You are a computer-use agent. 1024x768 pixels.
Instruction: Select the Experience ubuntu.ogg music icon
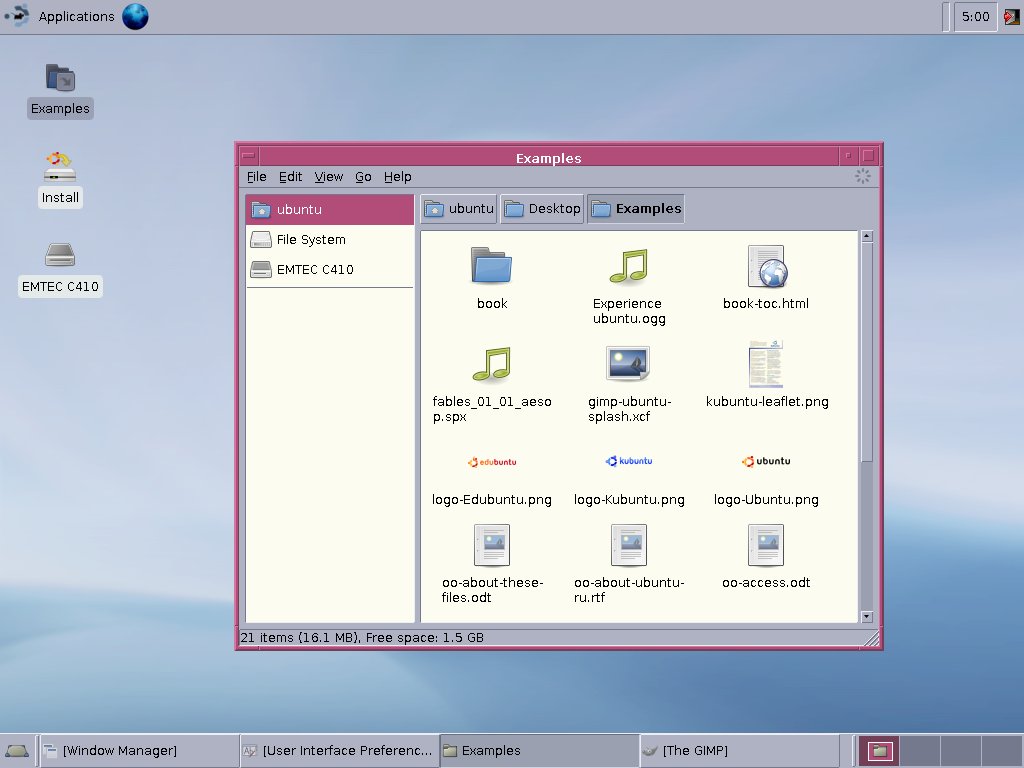pyautogui.click(x=628, y=266)
